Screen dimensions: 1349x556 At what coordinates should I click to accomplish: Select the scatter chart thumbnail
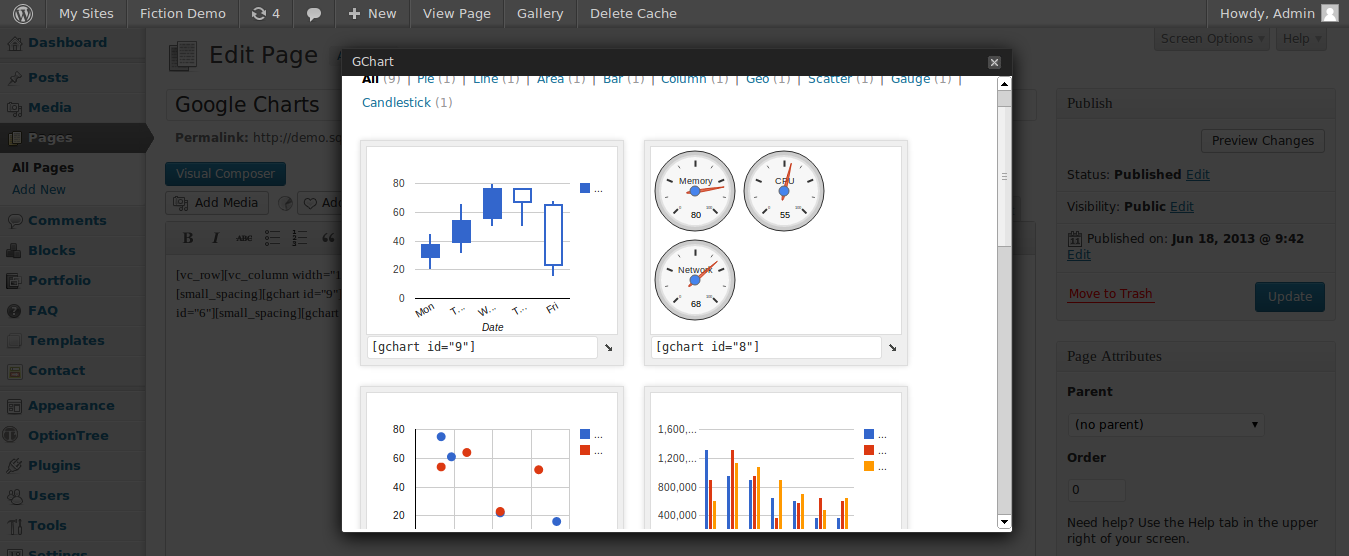point(492,460)
